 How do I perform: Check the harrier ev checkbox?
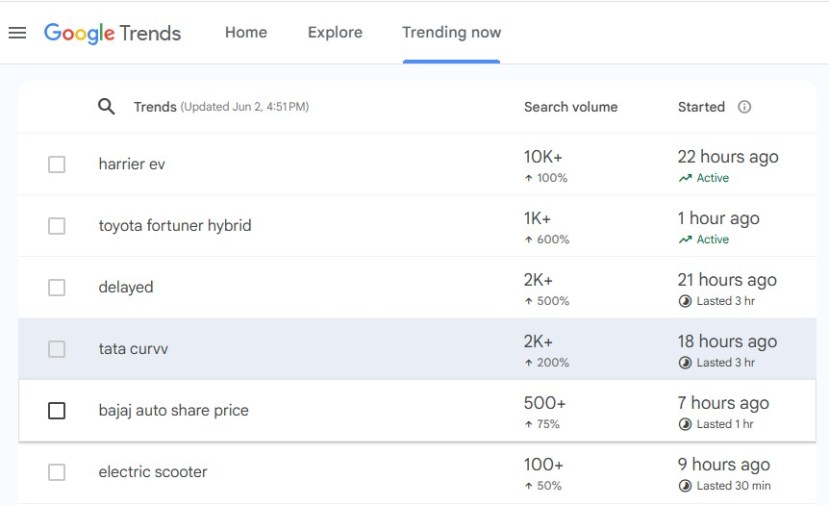pyautogui.click(x=57, y=164)
